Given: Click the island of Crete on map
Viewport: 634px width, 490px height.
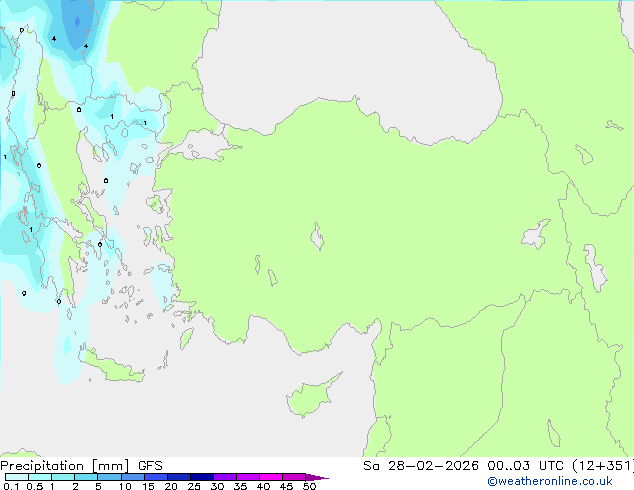Looking at the screenshot, I should coord(113,366).
